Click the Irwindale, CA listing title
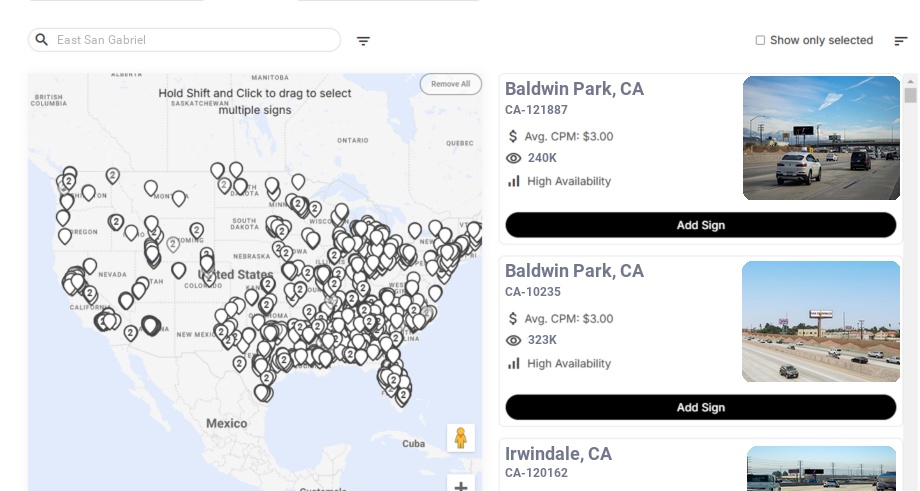 click(558, 454)
